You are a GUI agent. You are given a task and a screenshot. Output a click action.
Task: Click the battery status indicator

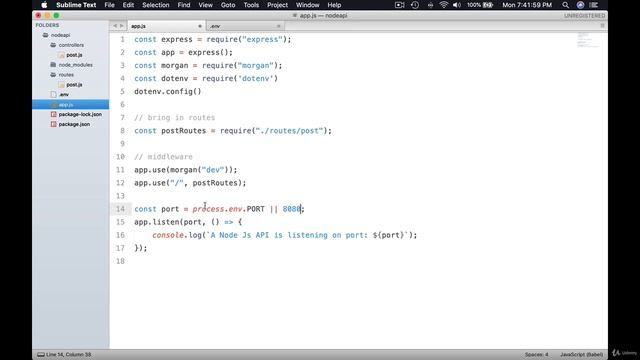tap(480, 5)
